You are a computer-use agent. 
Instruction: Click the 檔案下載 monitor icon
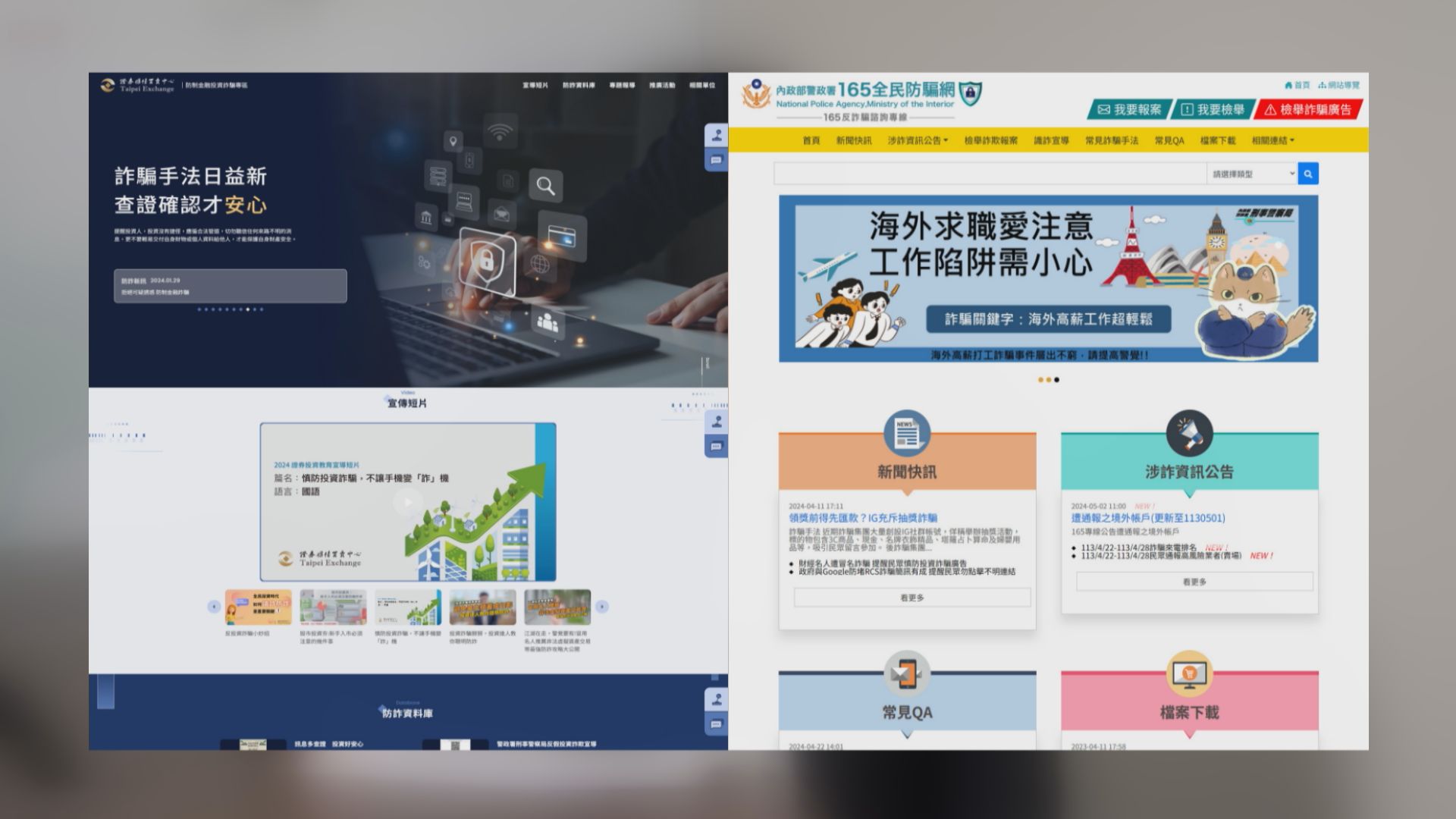[x=1189, y=673]
